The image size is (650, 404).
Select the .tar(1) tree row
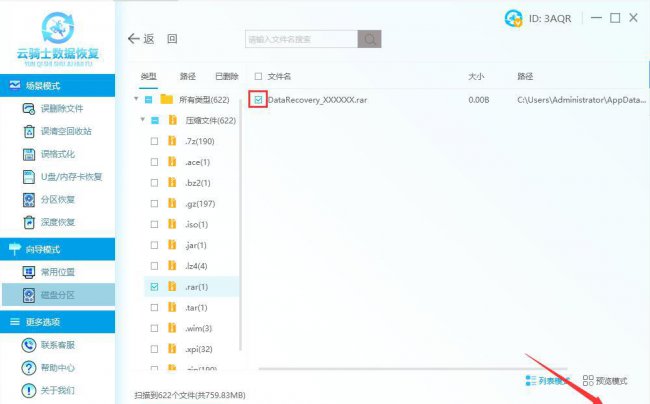point(192,307)
